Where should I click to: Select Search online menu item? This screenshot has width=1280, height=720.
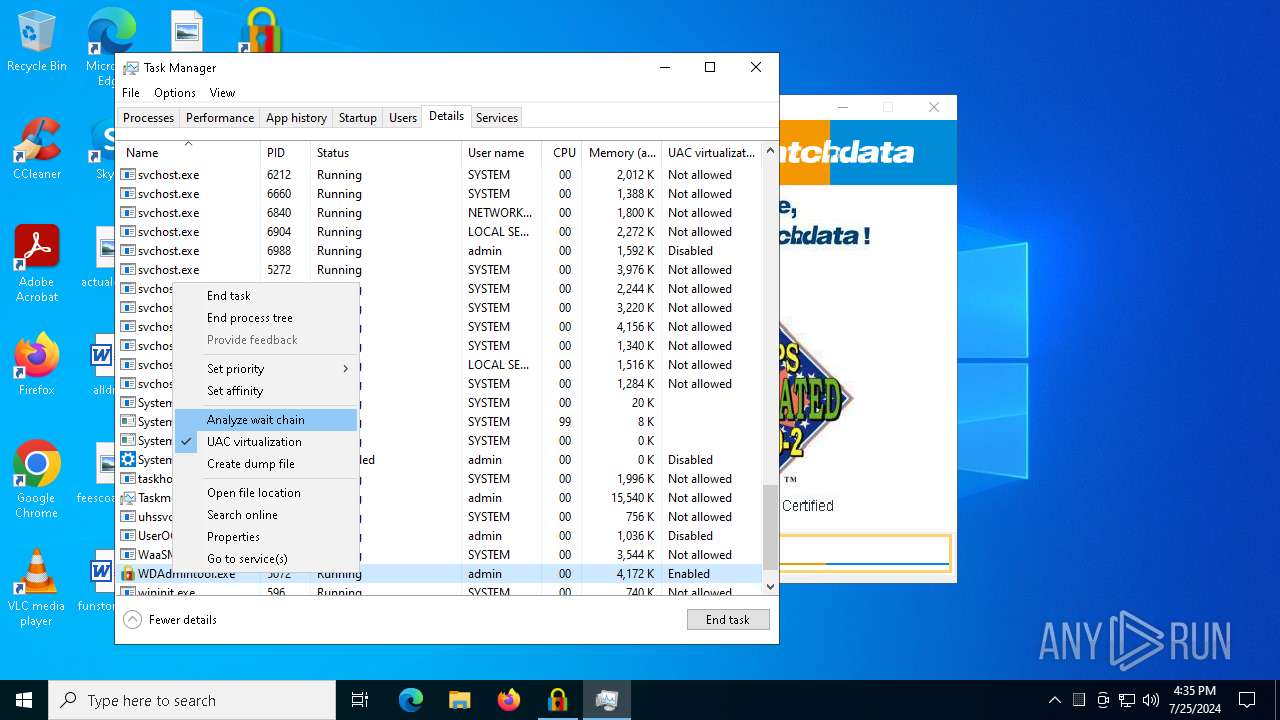pos(266,515)
